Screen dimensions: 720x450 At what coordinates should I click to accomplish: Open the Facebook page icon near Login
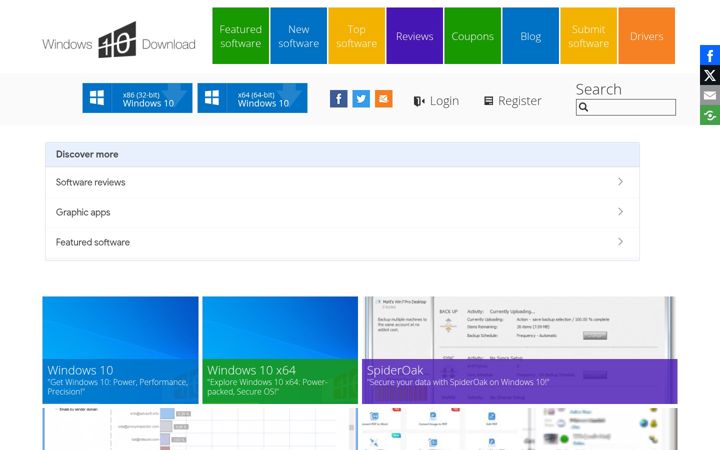click(338, 99)
